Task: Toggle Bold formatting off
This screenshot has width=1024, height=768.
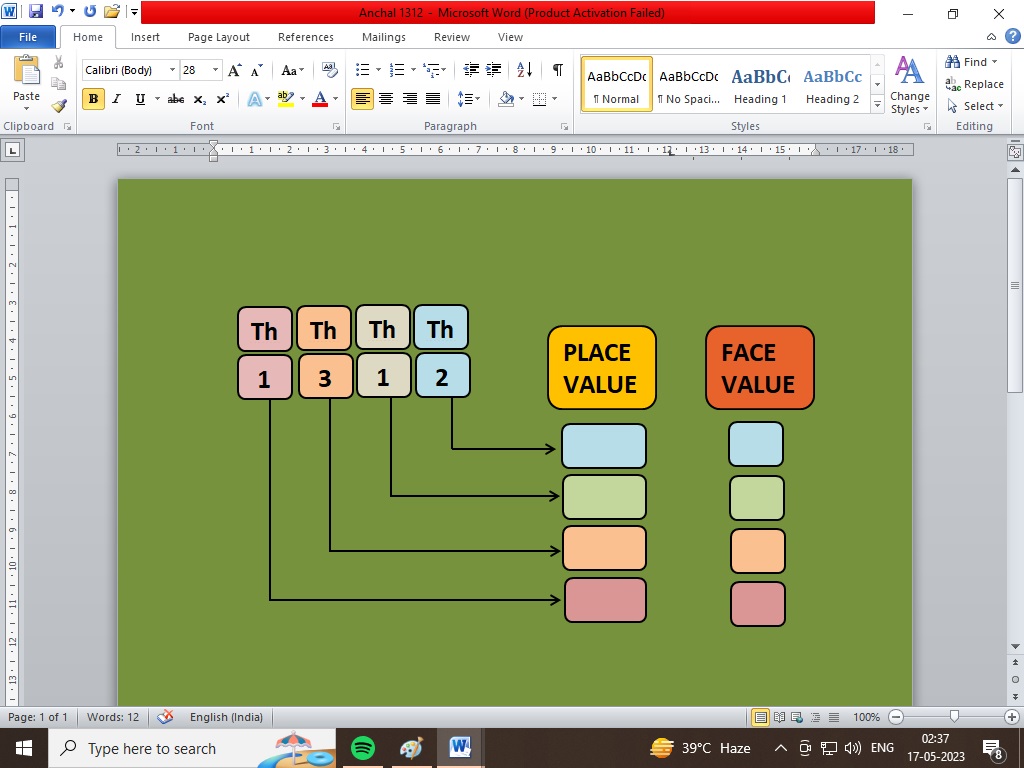Action: (93, 99)
